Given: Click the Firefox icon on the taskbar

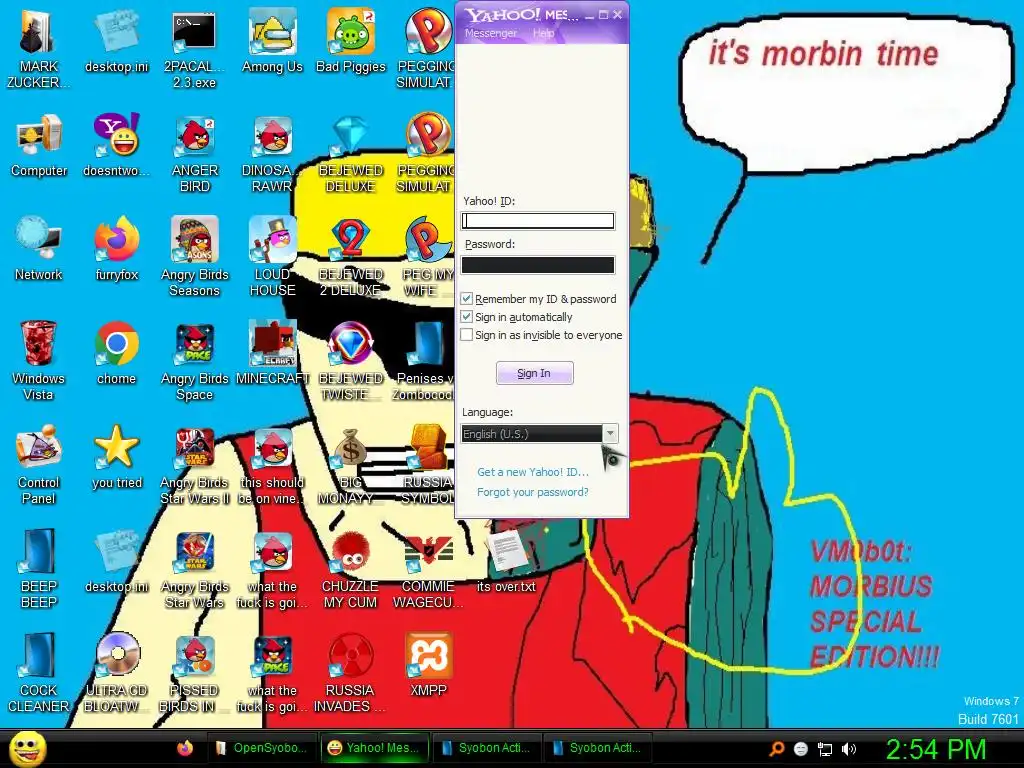Looking at the screenshot, I should click(x=185, y=748).
